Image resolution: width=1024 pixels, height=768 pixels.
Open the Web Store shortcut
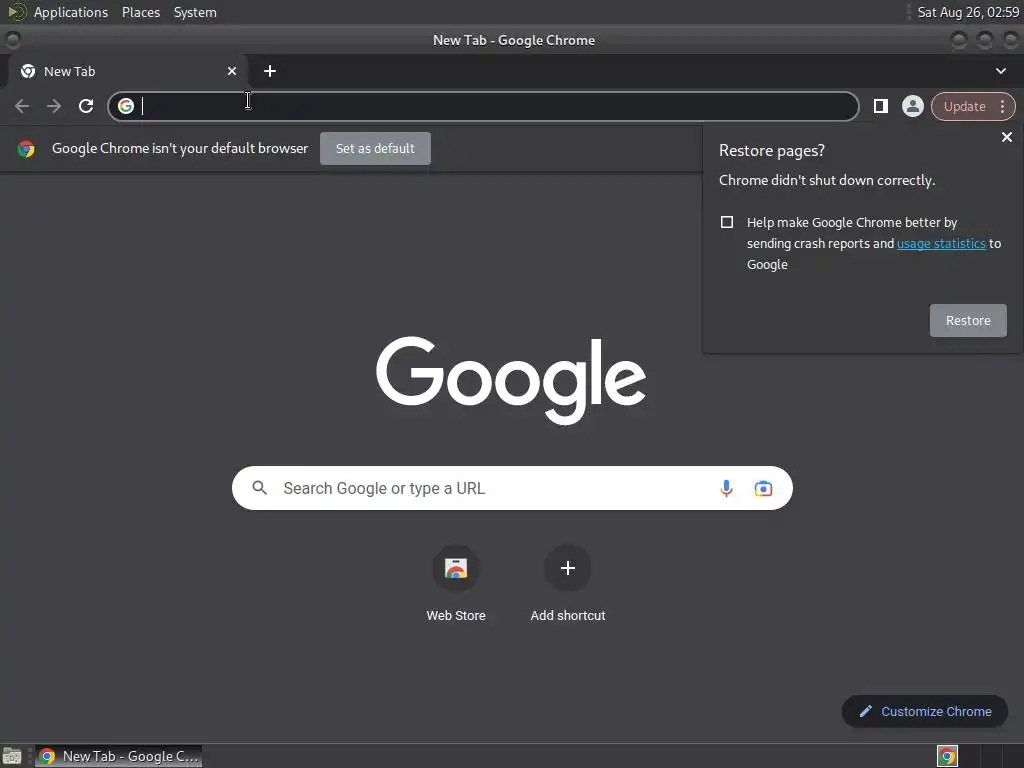(x=456, y=568)
